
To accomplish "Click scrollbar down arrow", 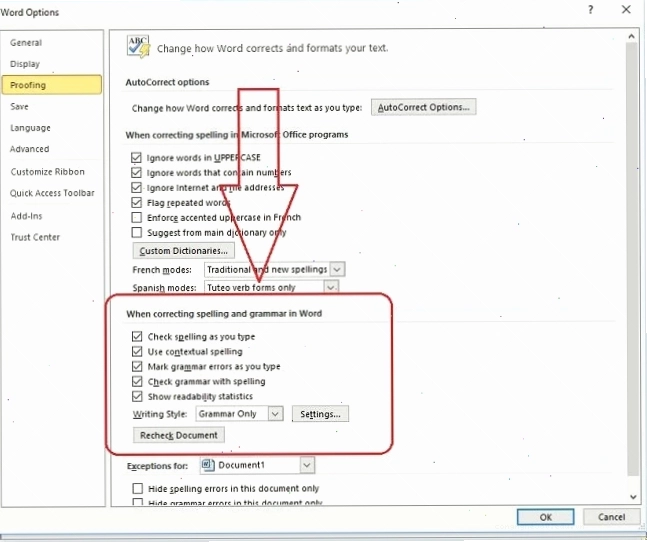I will point(633,497).
